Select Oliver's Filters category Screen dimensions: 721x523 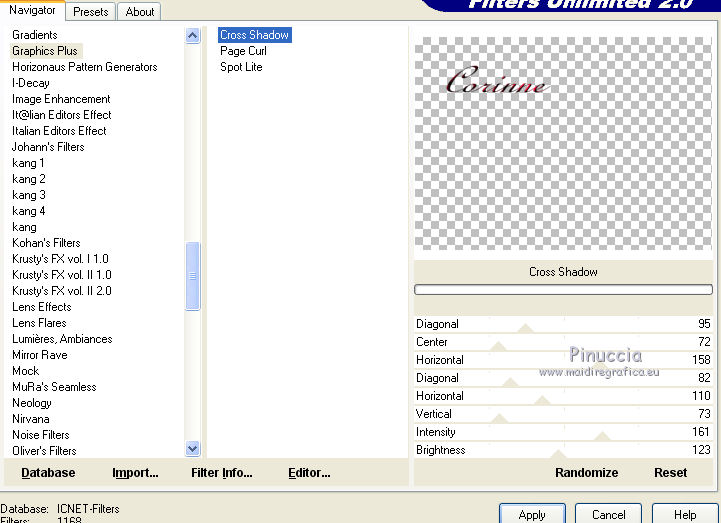[x=44, y=451]
